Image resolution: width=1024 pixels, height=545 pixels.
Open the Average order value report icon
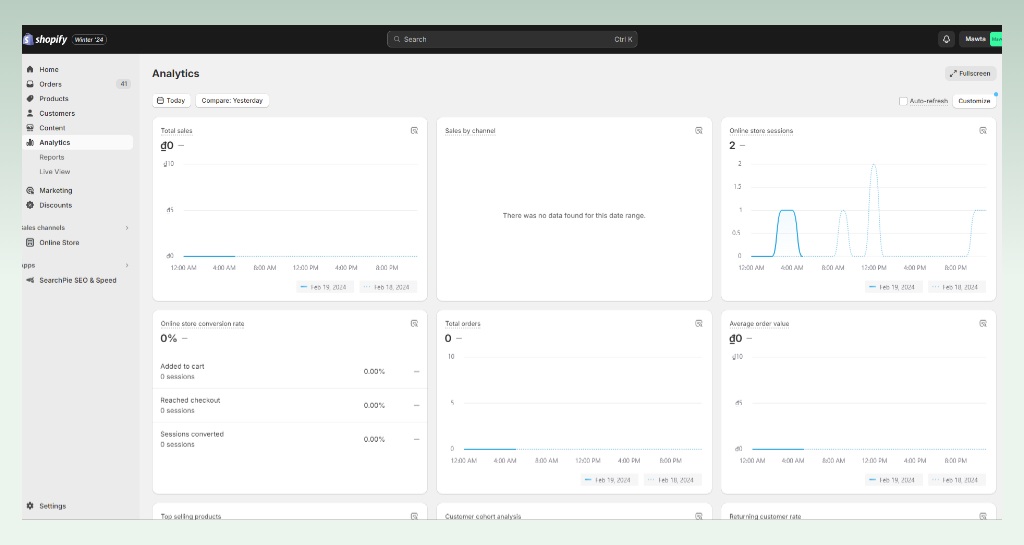click(983, 324)
